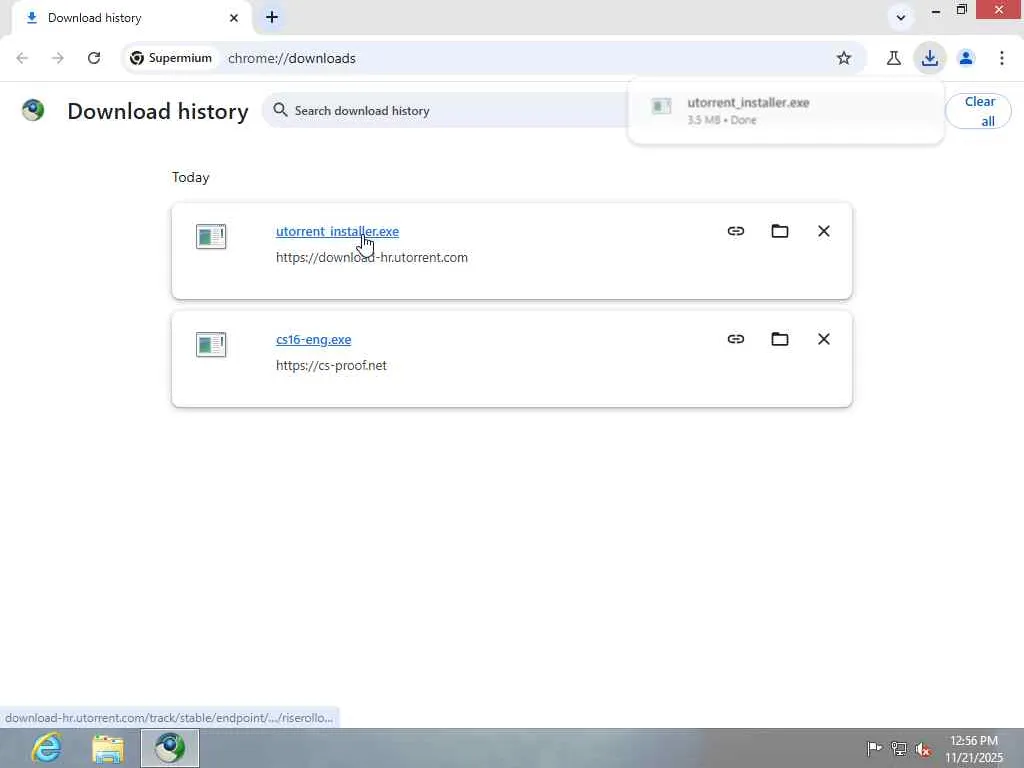This screenshot has height=768, width=1024.
Task: Click utorrent_installer.exe in downloads popup
Action: [786, 111]
